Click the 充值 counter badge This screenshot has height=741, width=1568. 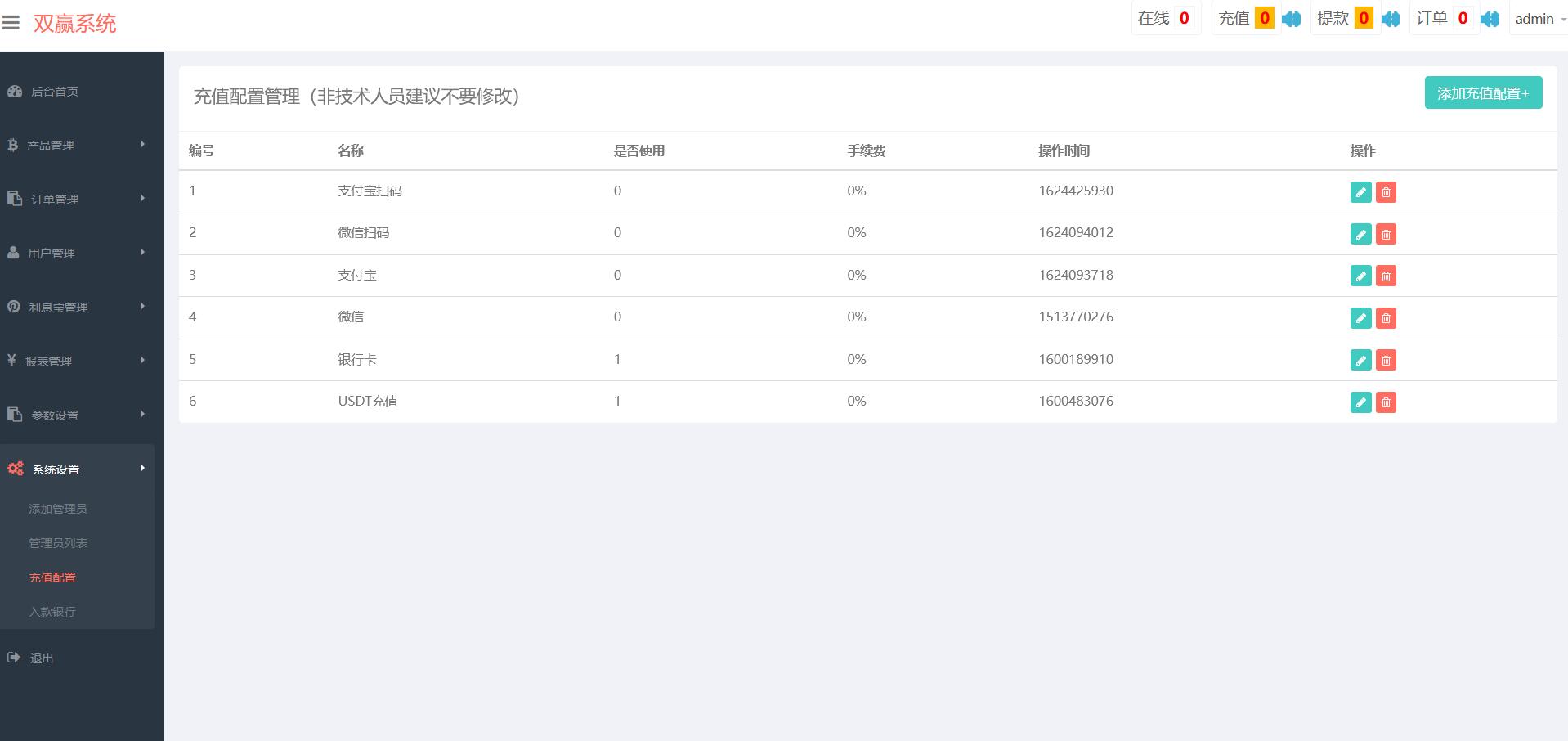[x=1264, y=18]
